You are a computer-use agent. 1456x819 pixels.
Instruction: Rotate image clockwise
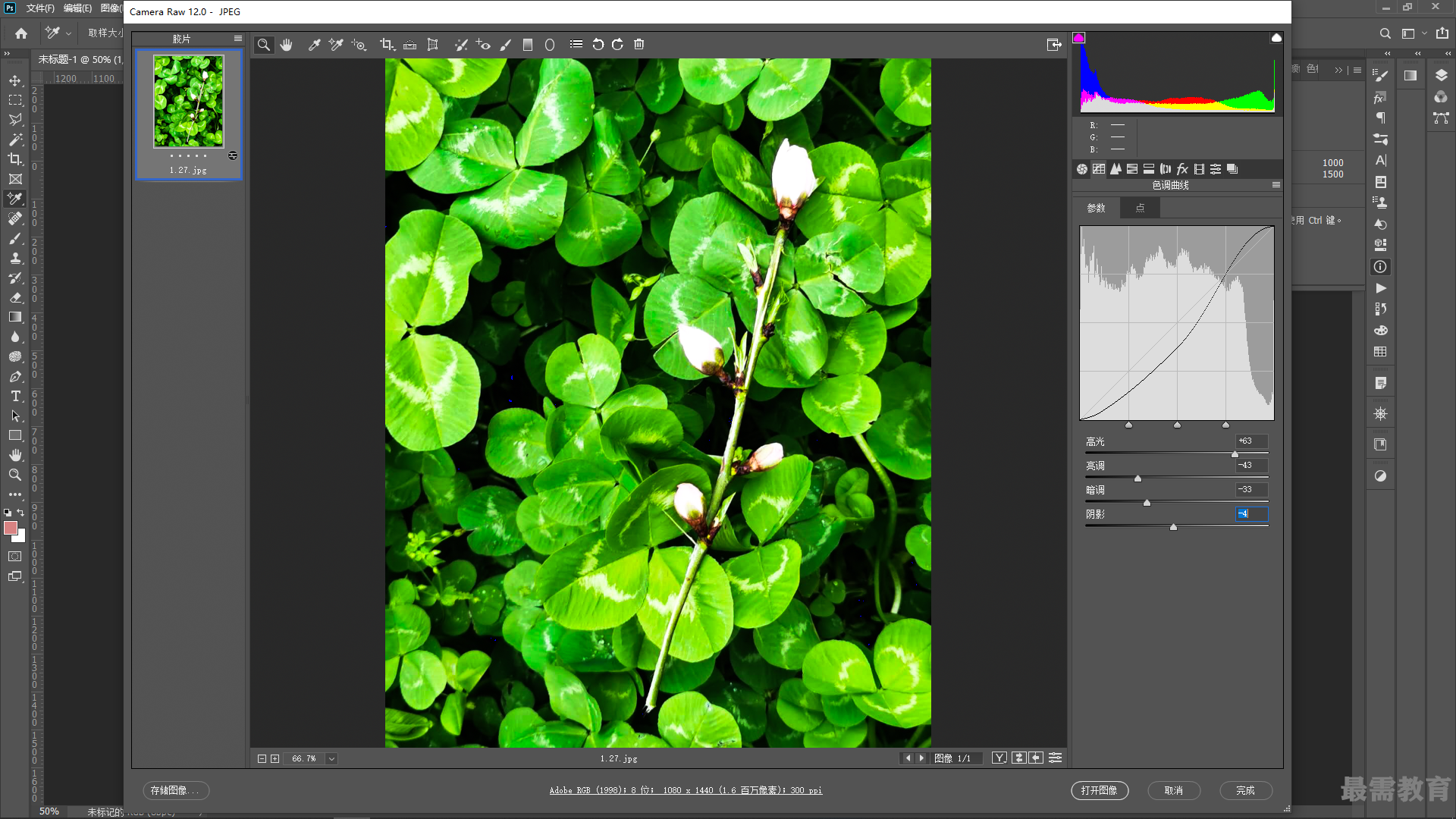click(617, 45)
